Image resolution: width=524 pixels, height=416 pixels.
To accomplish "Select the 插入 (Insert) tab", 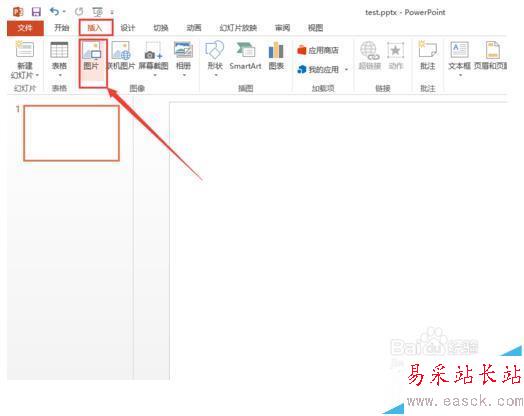I will tap(95, 28).
